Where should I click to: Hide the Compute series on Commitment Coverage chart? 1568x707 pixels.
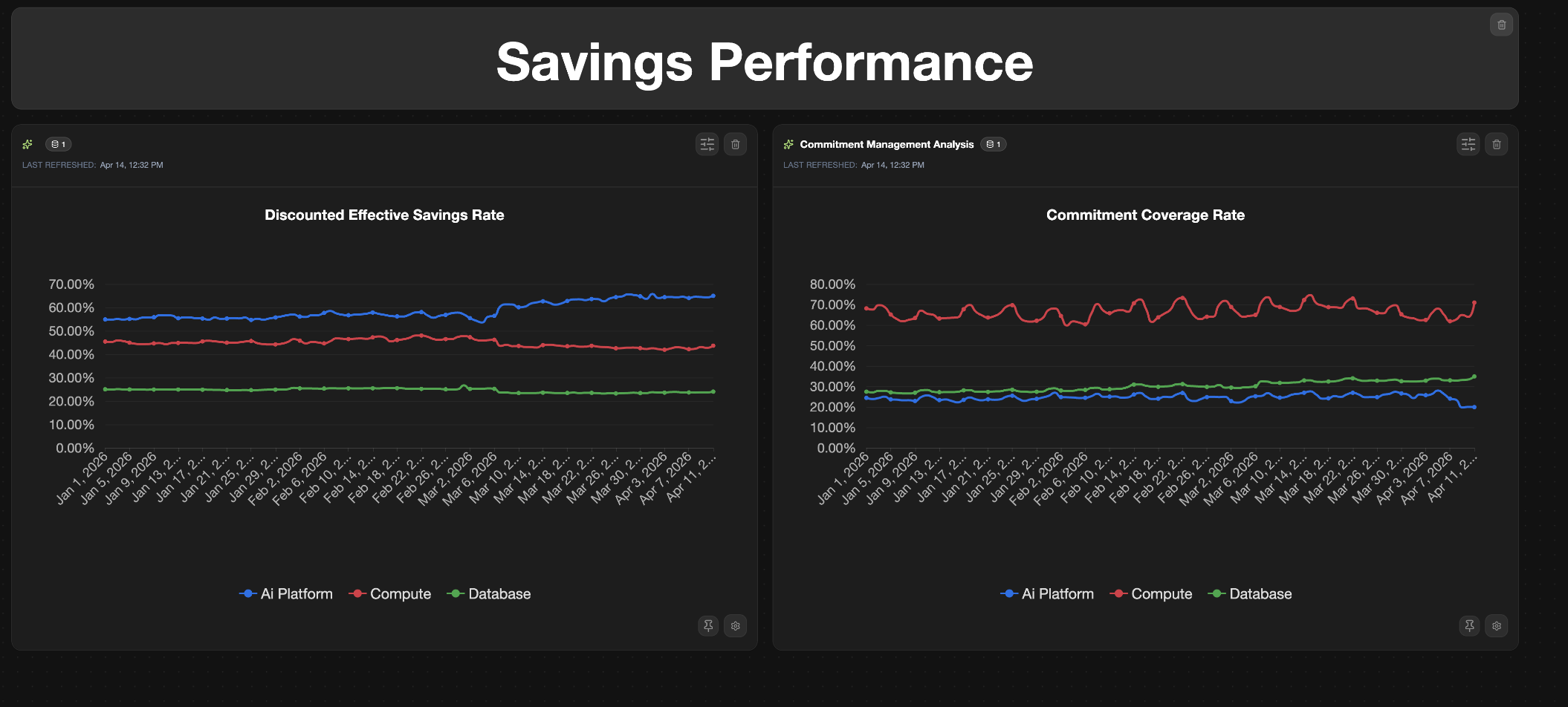click(1151, 593)
